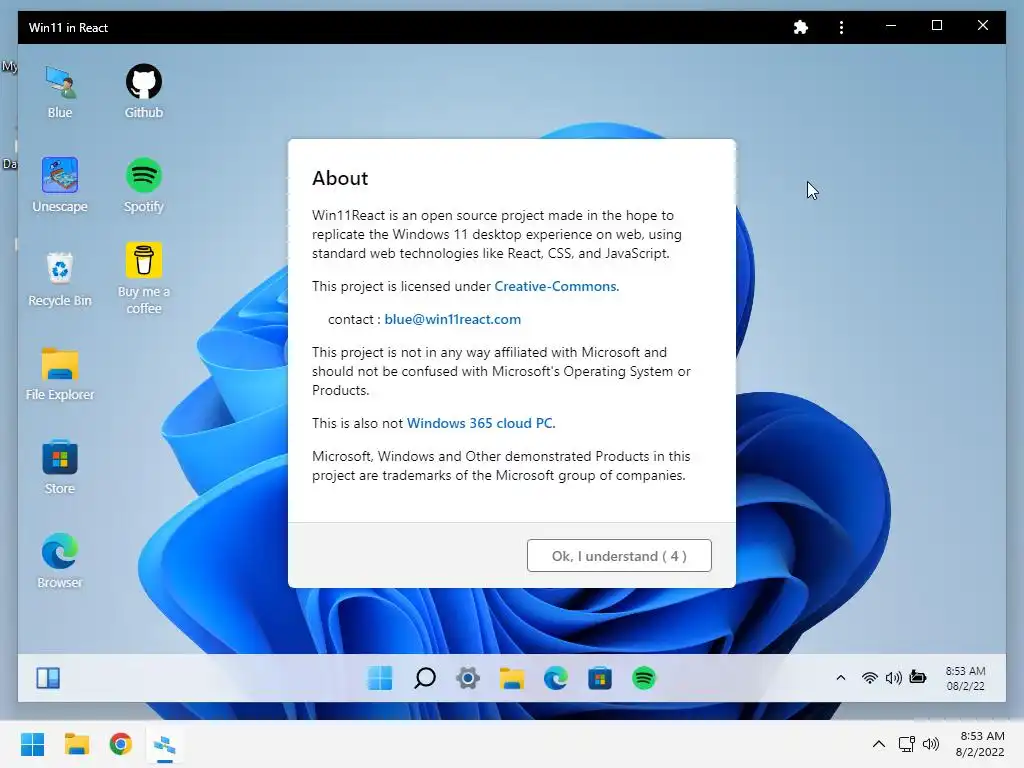The height and width of the screenshot is (768, 1024).
Task: Click the Ok, I understand button
Action: pos(619,556)
